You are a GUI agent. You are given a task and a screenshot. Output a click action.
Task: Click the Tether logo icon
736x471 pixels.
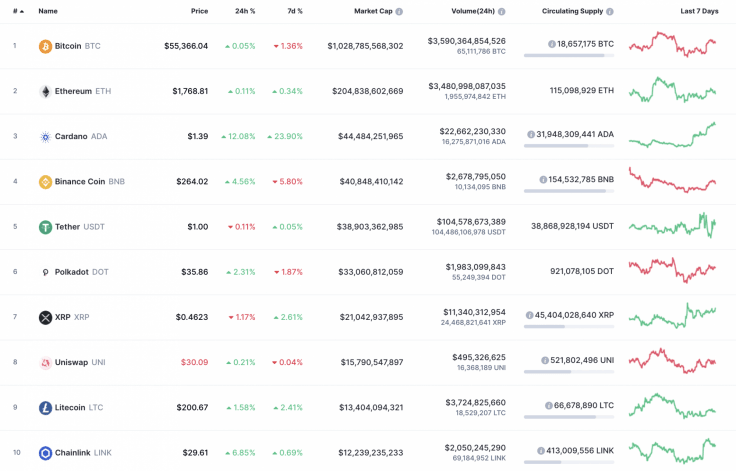[x=45, y=227]
